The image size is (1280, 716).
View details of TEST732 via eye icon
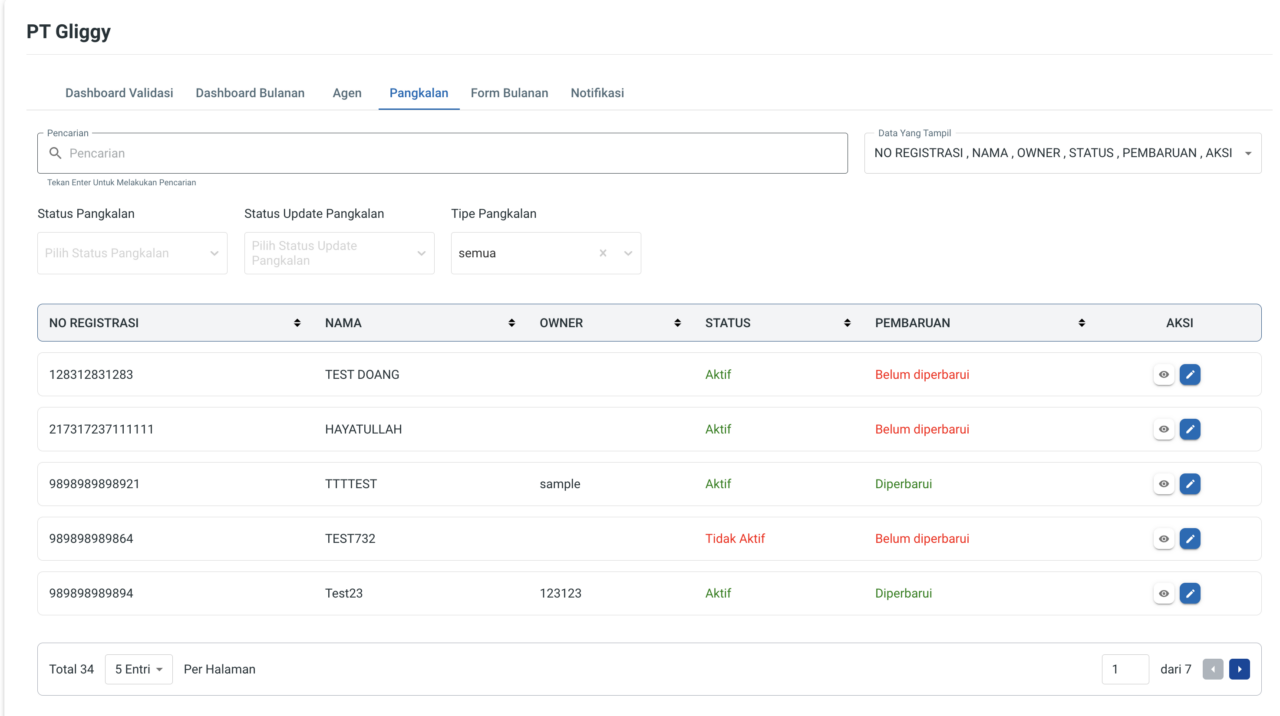[x=1164, y=539]
